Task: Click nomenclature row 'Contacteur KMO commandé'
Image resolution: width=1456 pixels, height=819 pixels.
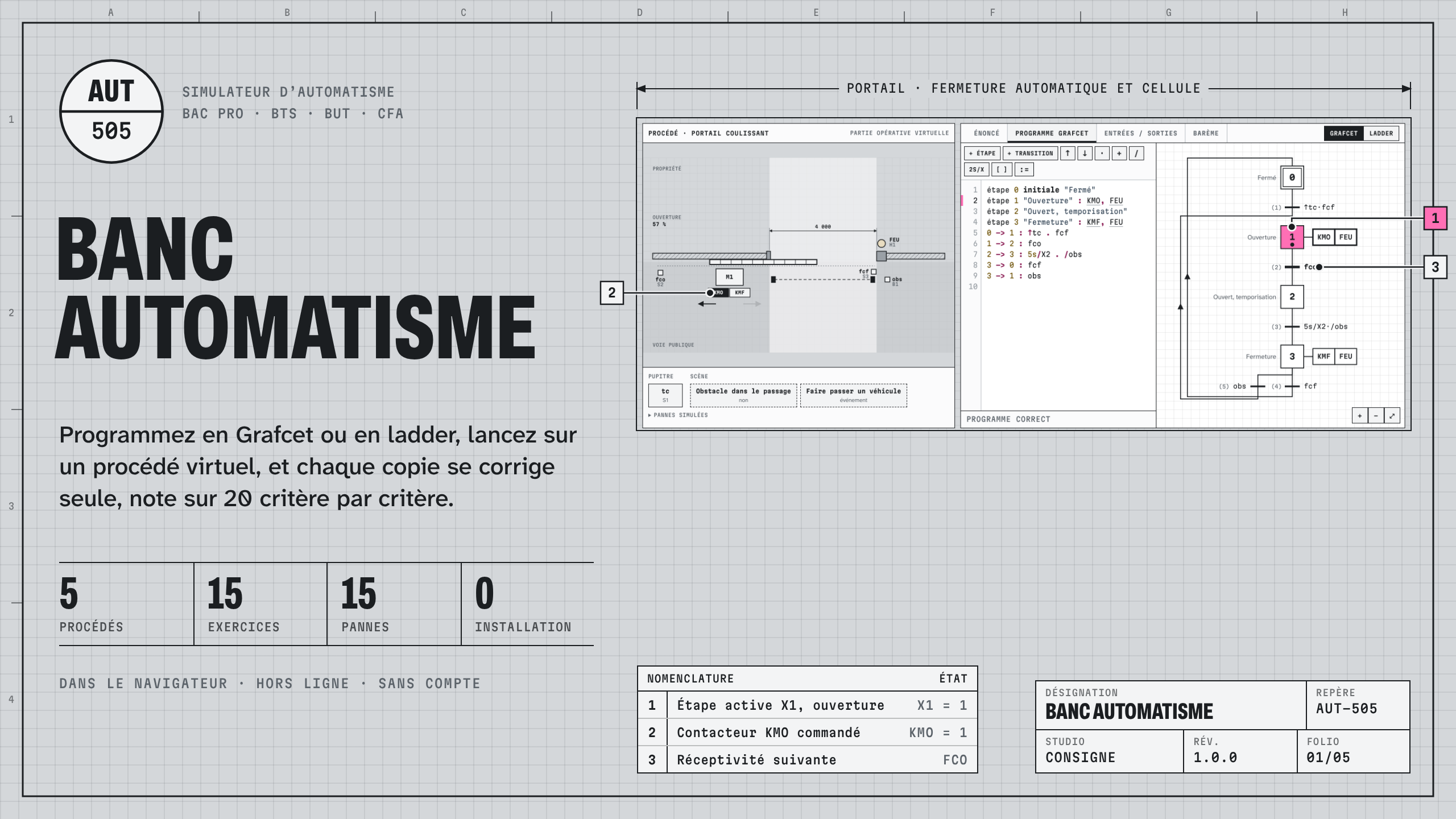Action: click(807, 733)
